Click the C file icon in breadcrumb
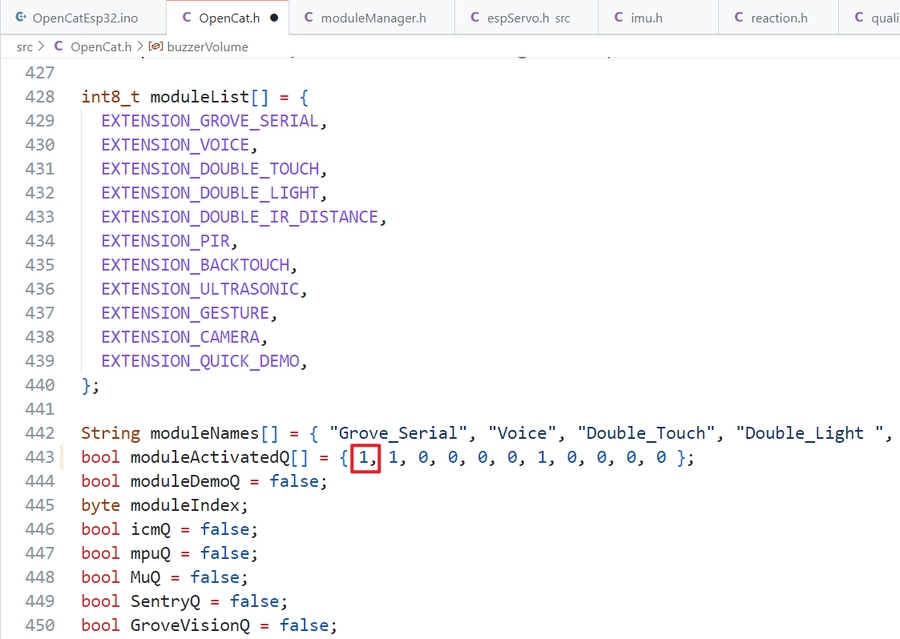 (x=58, y=47)
